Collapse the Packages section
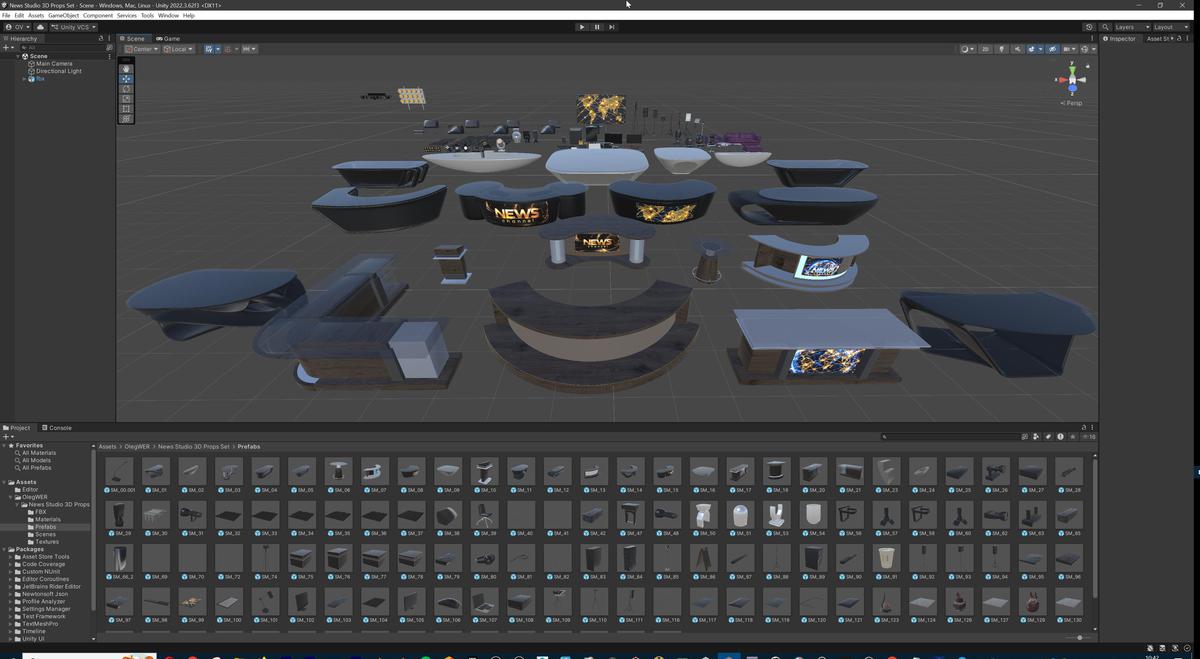1200x659 pixels. [4, 549]
